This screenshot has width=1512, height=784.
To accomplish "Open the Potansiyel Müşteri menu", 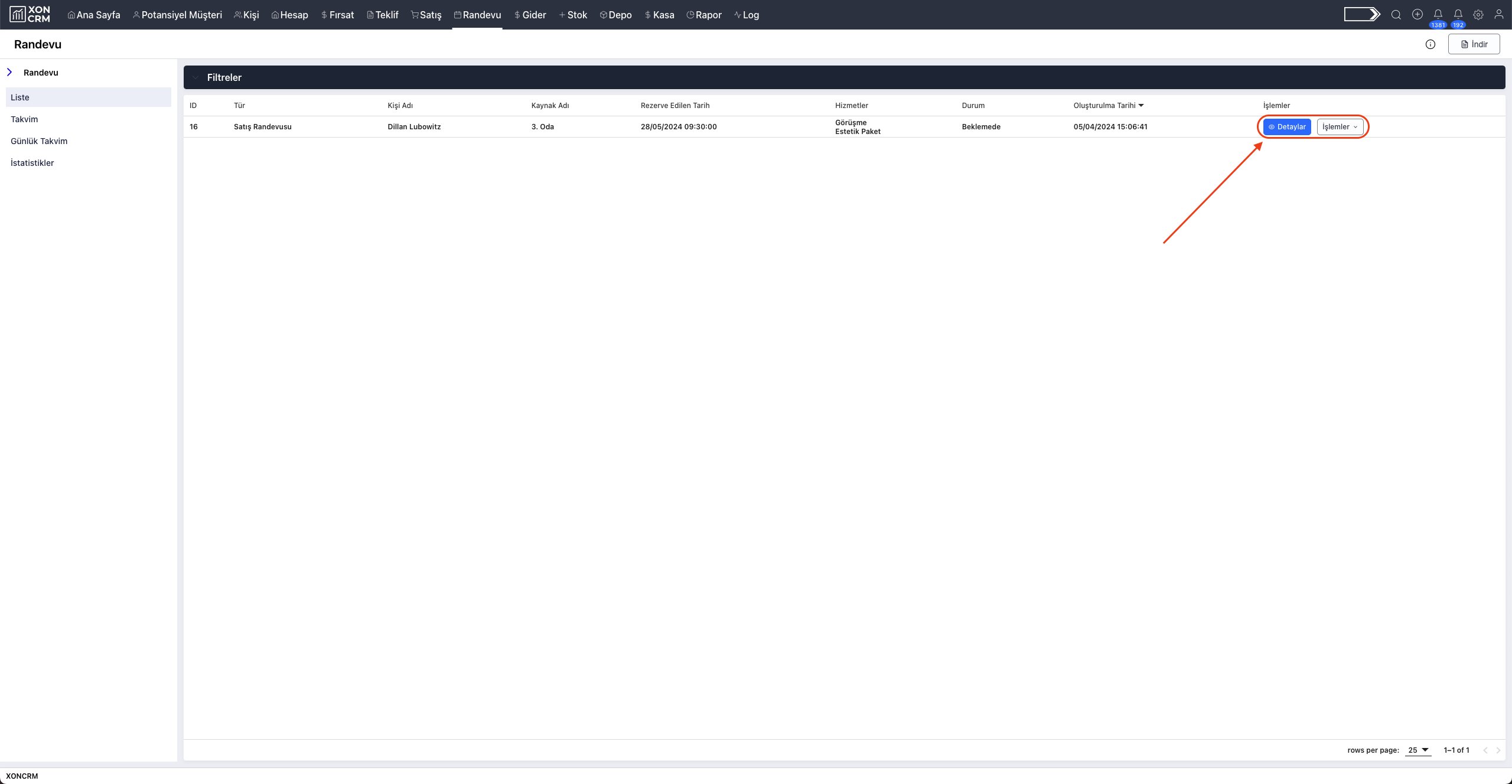I will (177, 15).
